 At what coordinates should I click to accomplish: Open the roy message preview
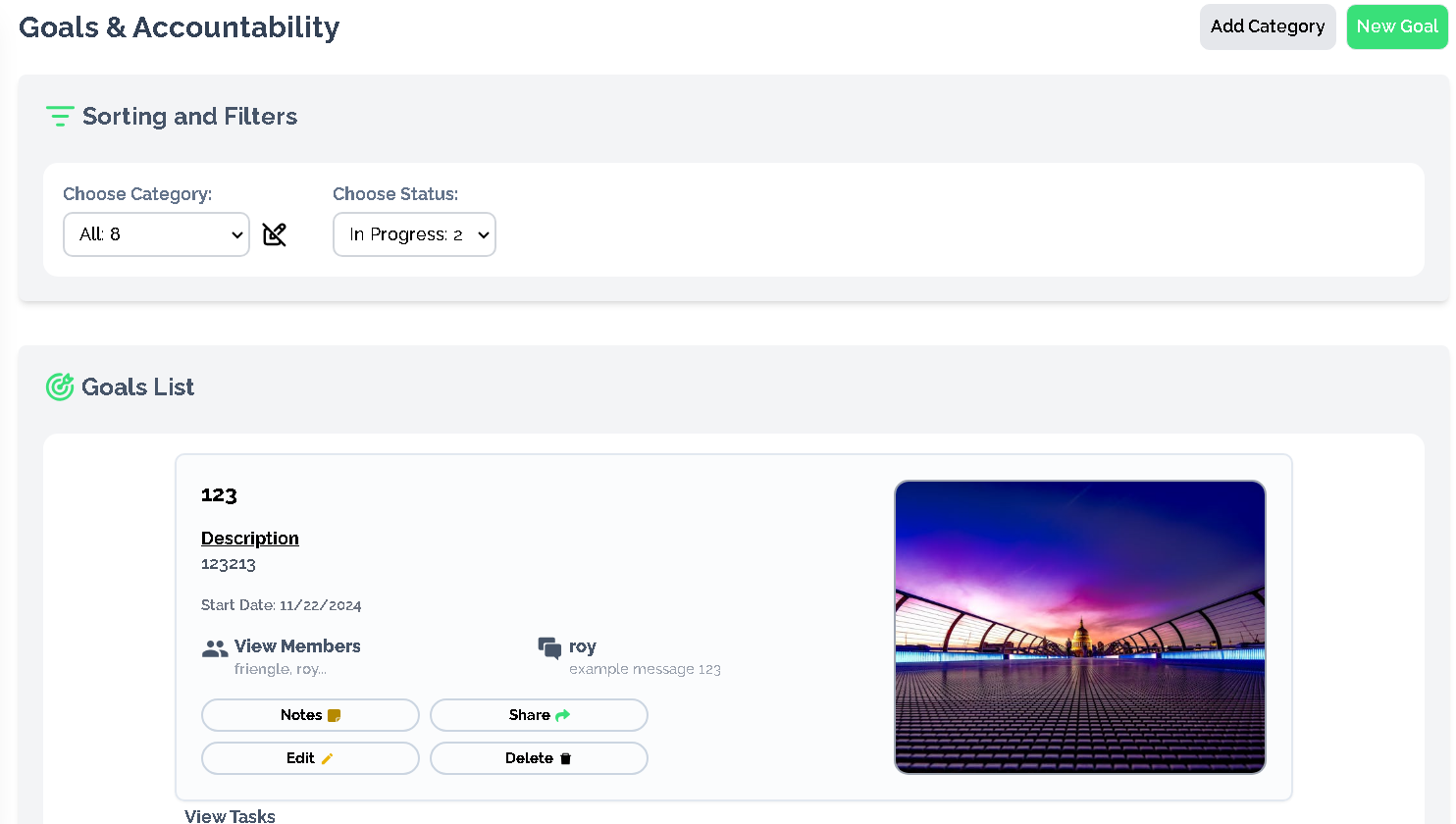click(645, 669)
